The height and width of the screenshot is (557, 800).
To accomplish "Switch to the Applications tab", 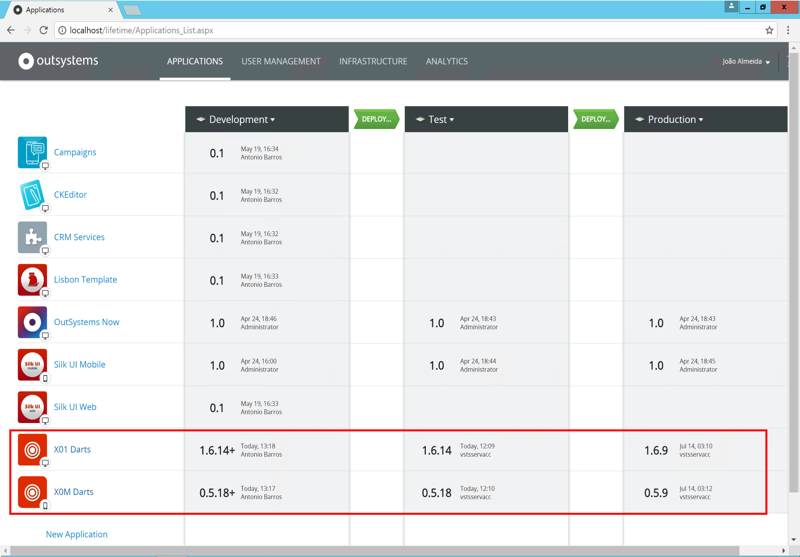I will pyautogui.click(x=195, y=61).
